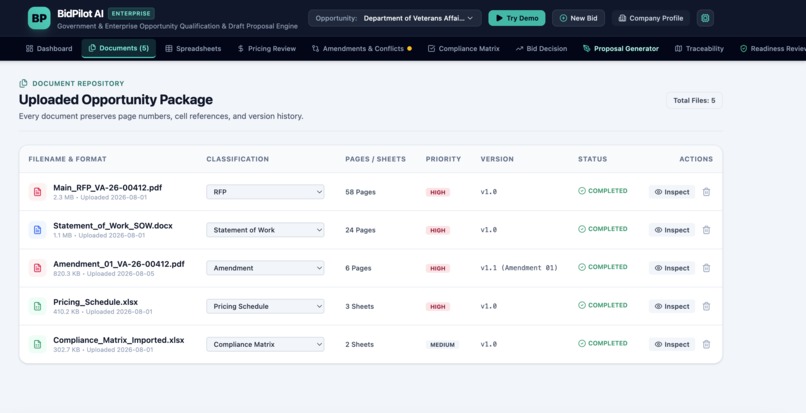Click the ENTERPRISE badge
Viewport: 806px width, 413px height.
[x=131, y=13]
